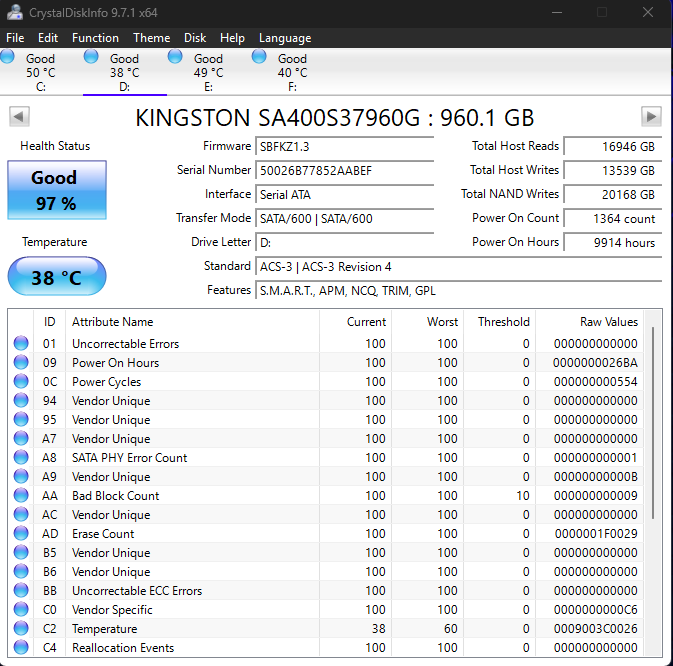Click the Power On Hours value 9914 hours
Viewport: 673px width, 666px height.
pos(612,242)
